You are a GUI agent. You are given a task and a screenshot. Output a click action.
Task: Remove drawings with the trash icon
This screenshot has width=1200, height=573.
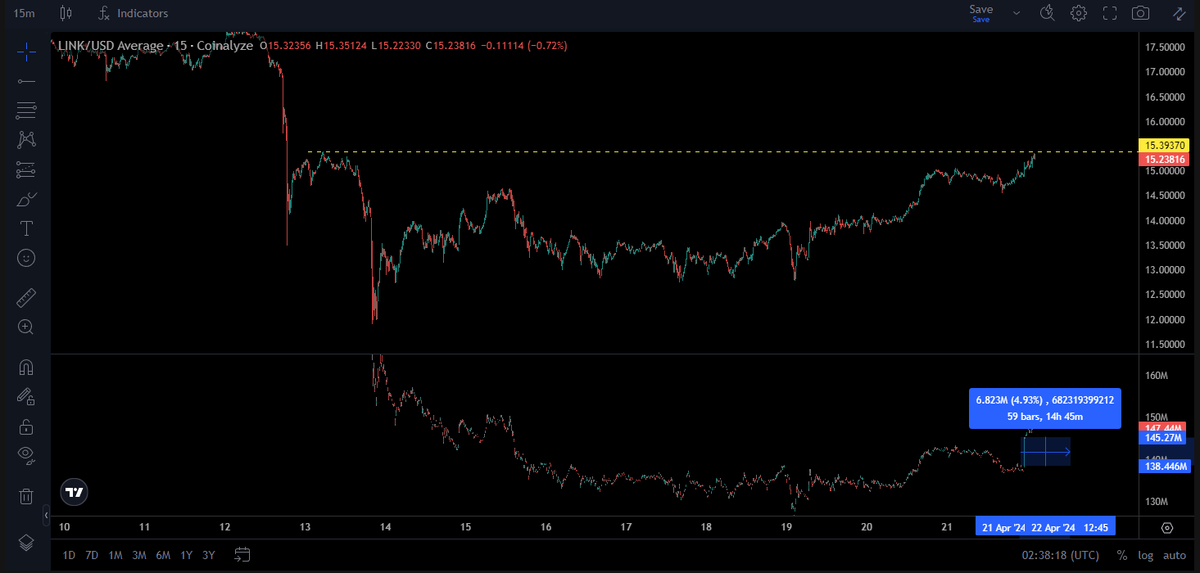(26, 495)
